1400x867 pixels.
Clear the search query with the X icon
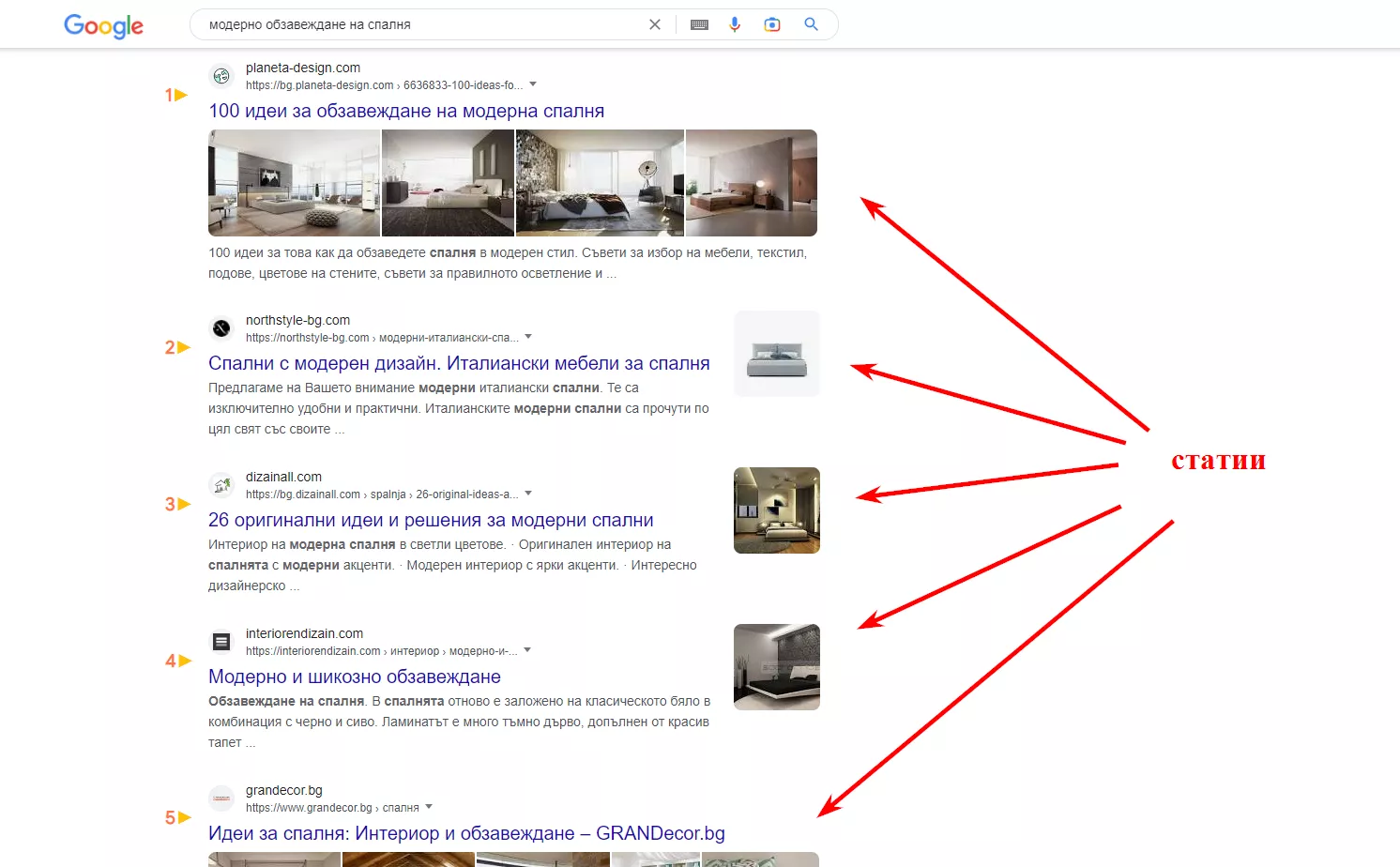655,24
